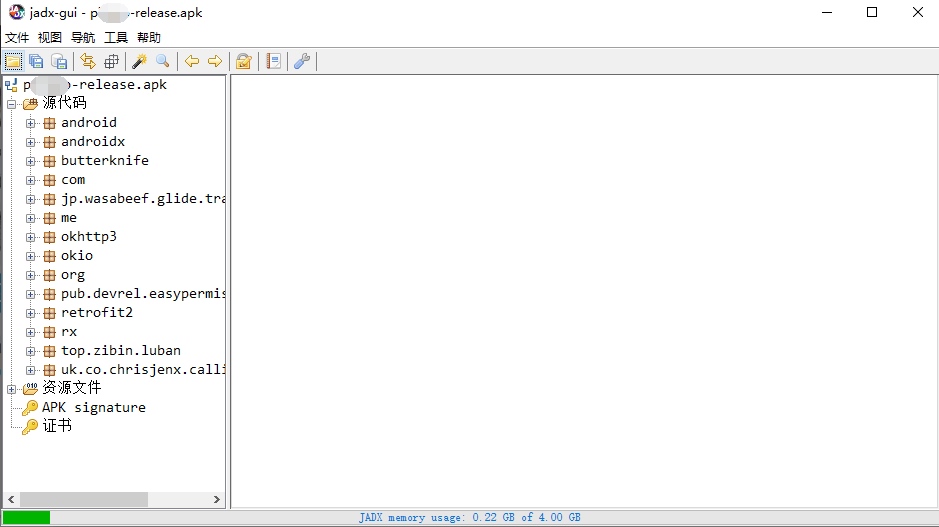
Task: Expand the android package node
Action: pos(31,123)
